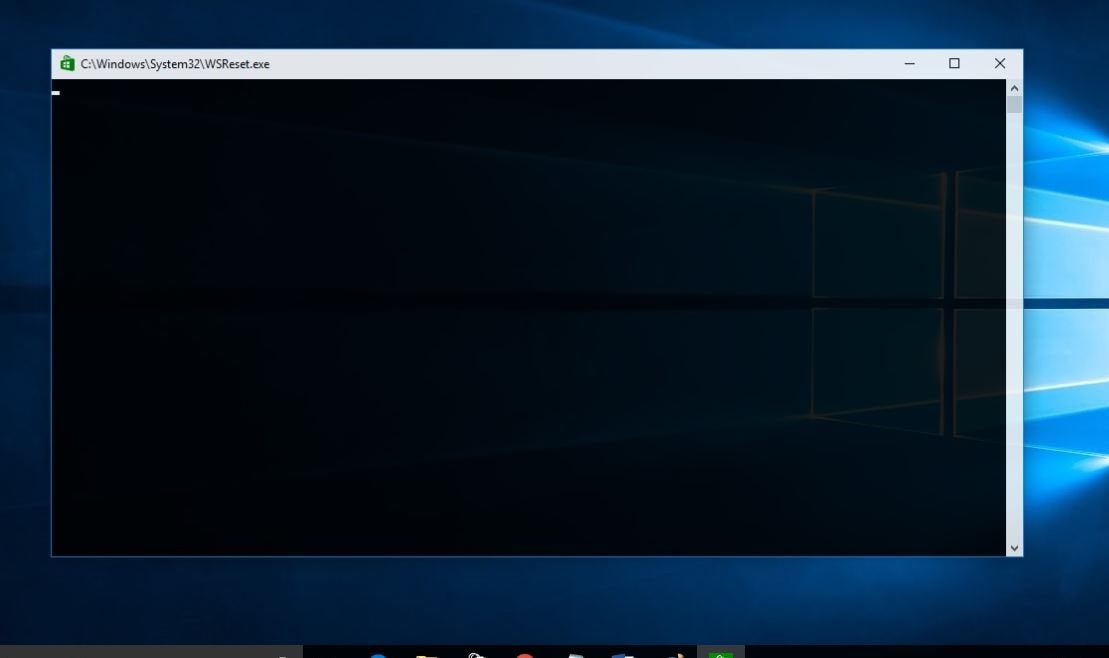Click the C:\Windows\System32\WSReset.exe title text
The width and height of the screenshot is (1109, 658).
click(x=175, y=64)
